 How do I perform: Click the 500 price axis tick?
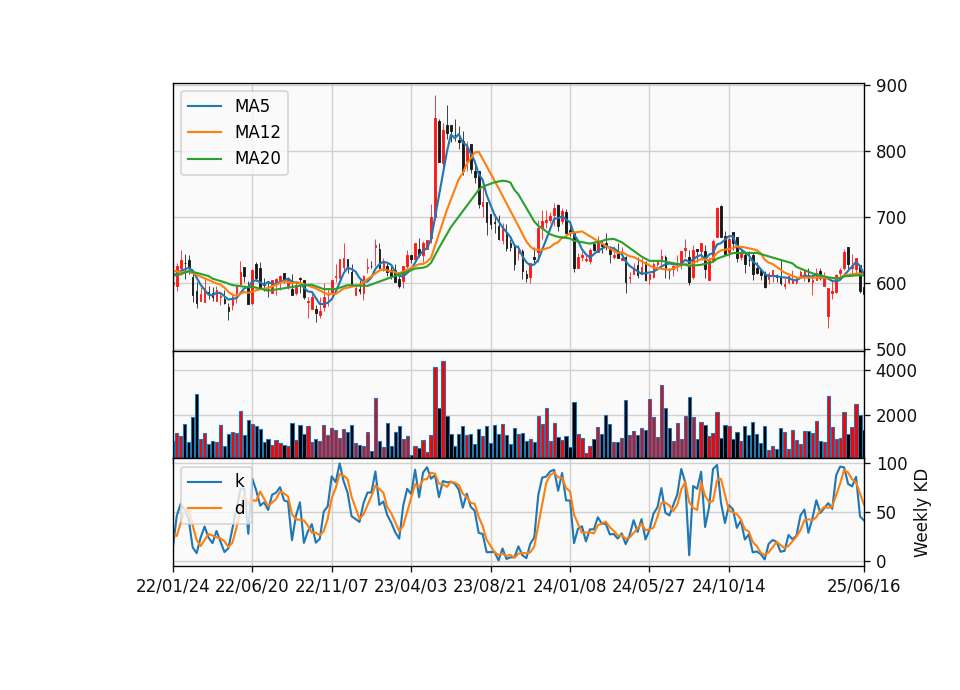click(x=891, y=350)
